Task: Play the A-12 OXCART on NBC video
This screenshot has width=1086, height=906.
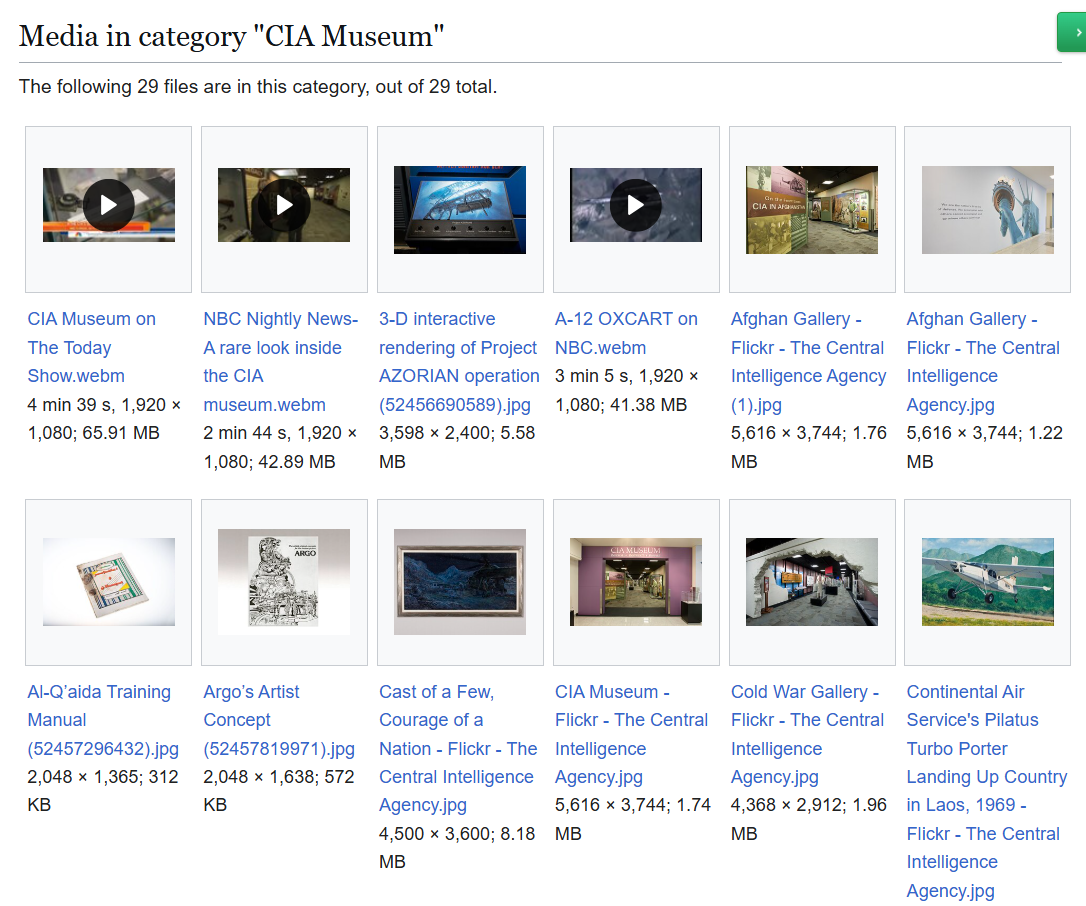Action: pyautogui.click(x=636, y=205)
